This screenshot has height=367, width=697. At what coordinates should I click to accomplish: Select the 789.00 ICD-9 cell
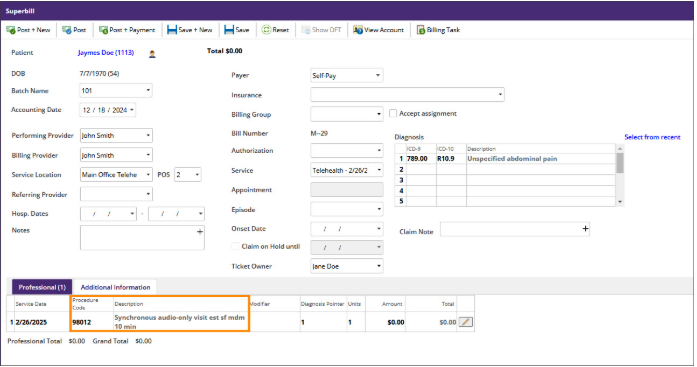coord(421,159)
